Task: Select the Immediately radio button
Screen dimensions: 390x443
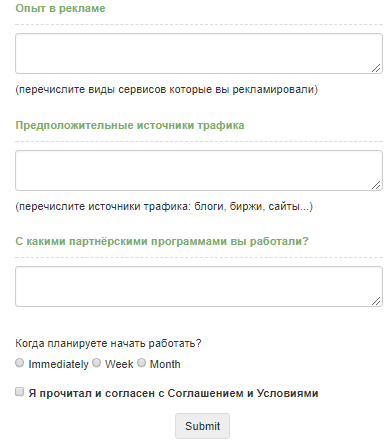Action: pos(20,363)
